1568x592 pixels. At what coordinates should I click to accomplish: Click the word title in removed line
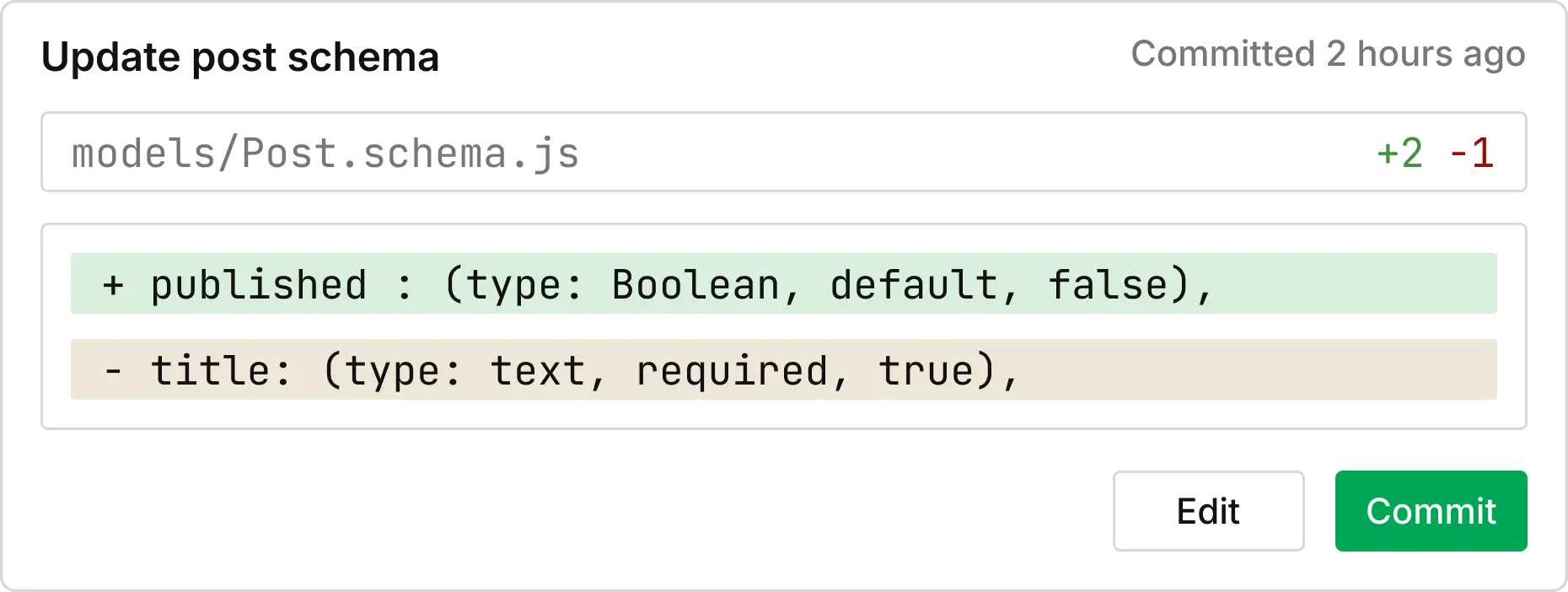210,371
